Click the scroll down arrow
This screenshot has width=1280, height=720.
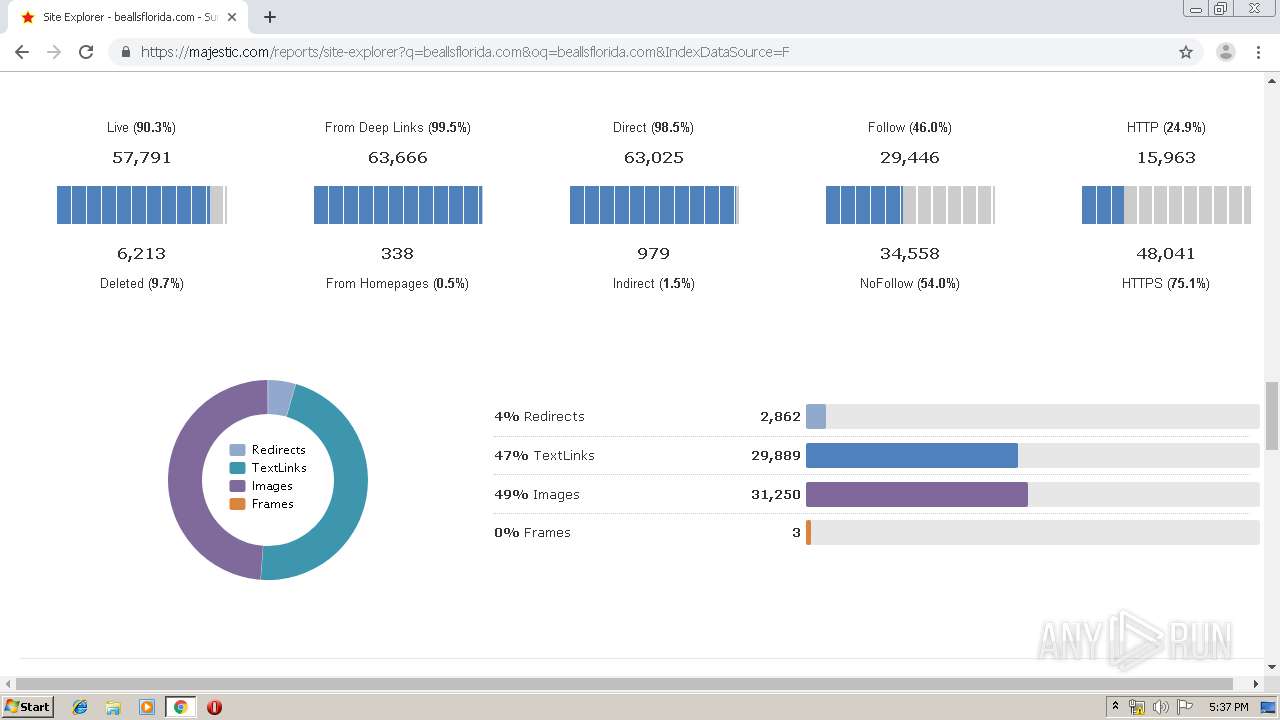click(x=1272, y=667)
